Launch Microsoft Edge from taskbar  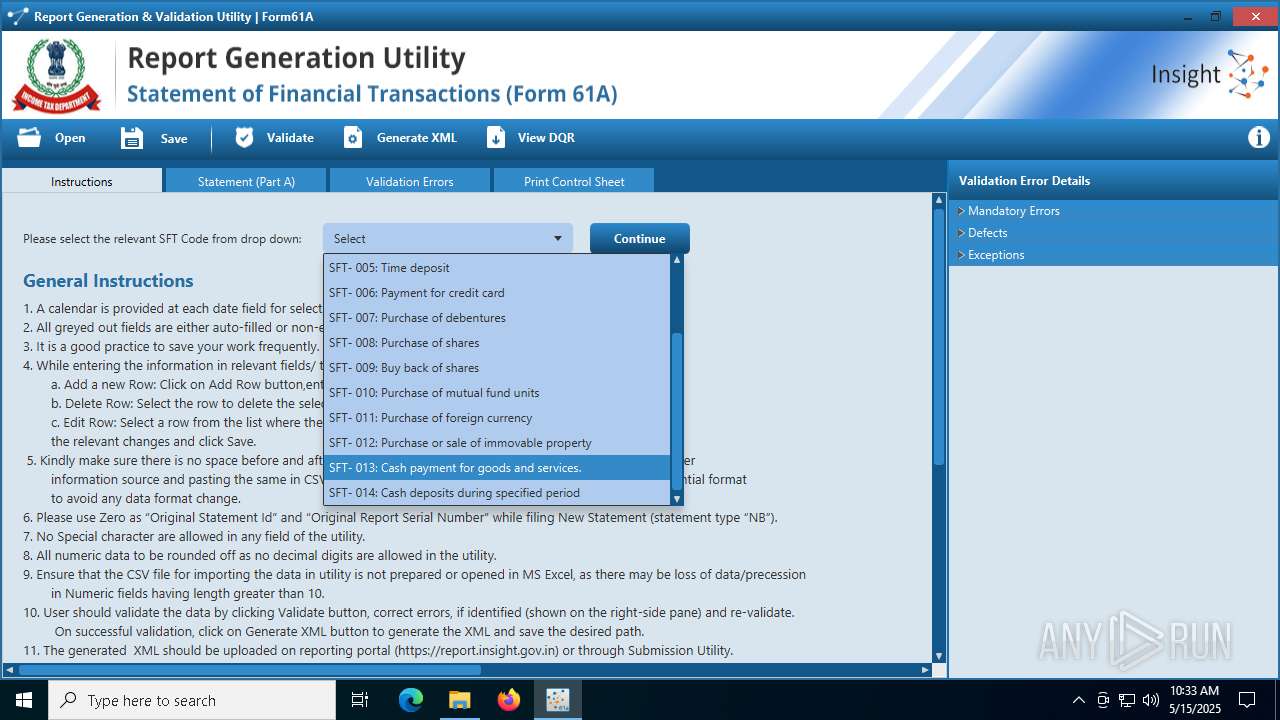(x=411, y=700)
